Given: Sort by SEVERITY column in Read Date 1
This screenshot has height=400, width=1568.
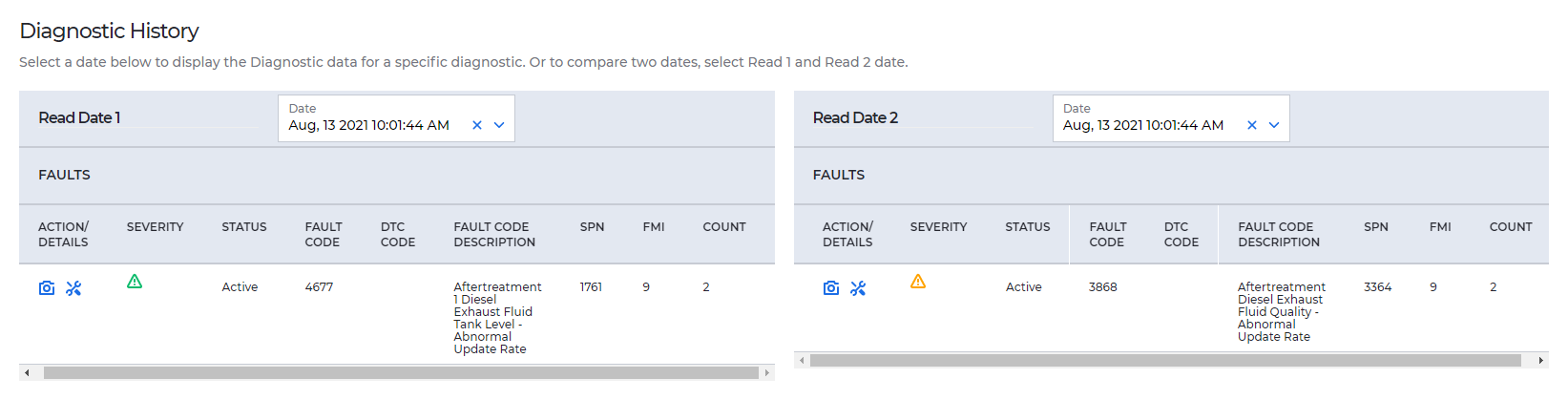Looking at the screenshot, I should 155,227.
